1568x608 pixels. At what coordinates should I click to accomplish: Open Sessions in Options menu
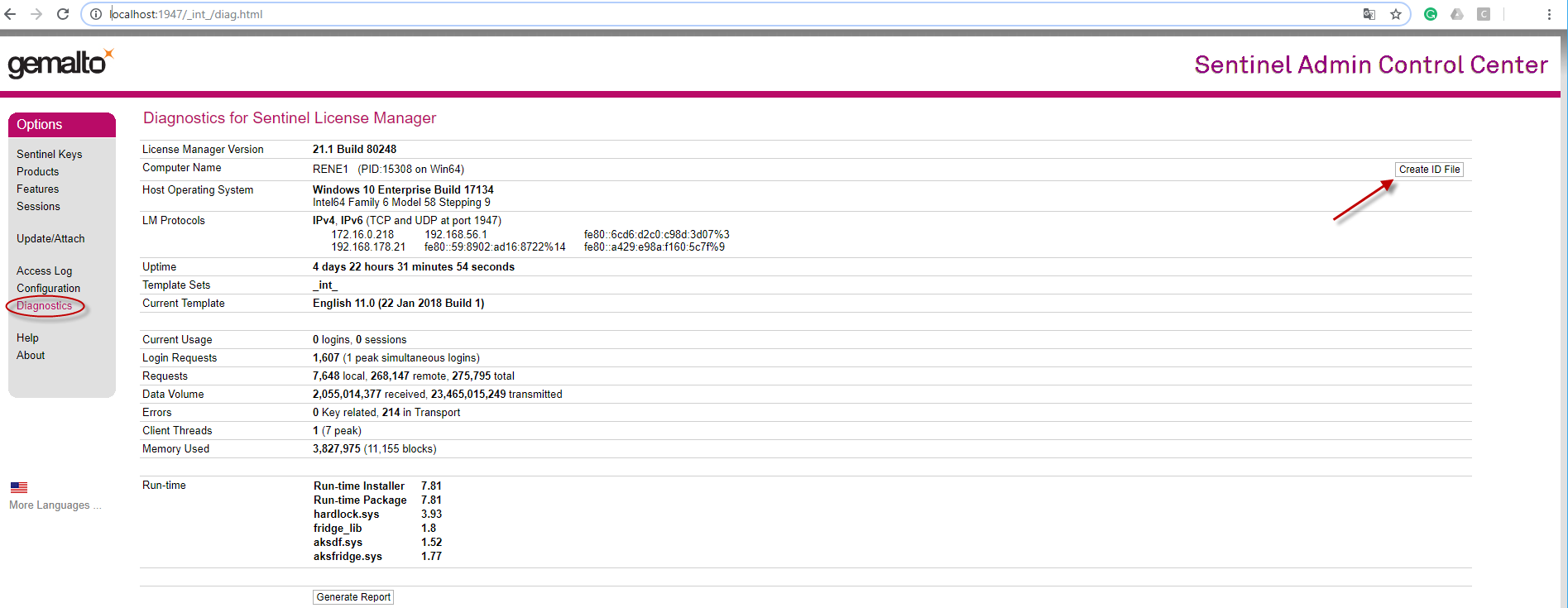pyautogui.click(x=38, y=206)
